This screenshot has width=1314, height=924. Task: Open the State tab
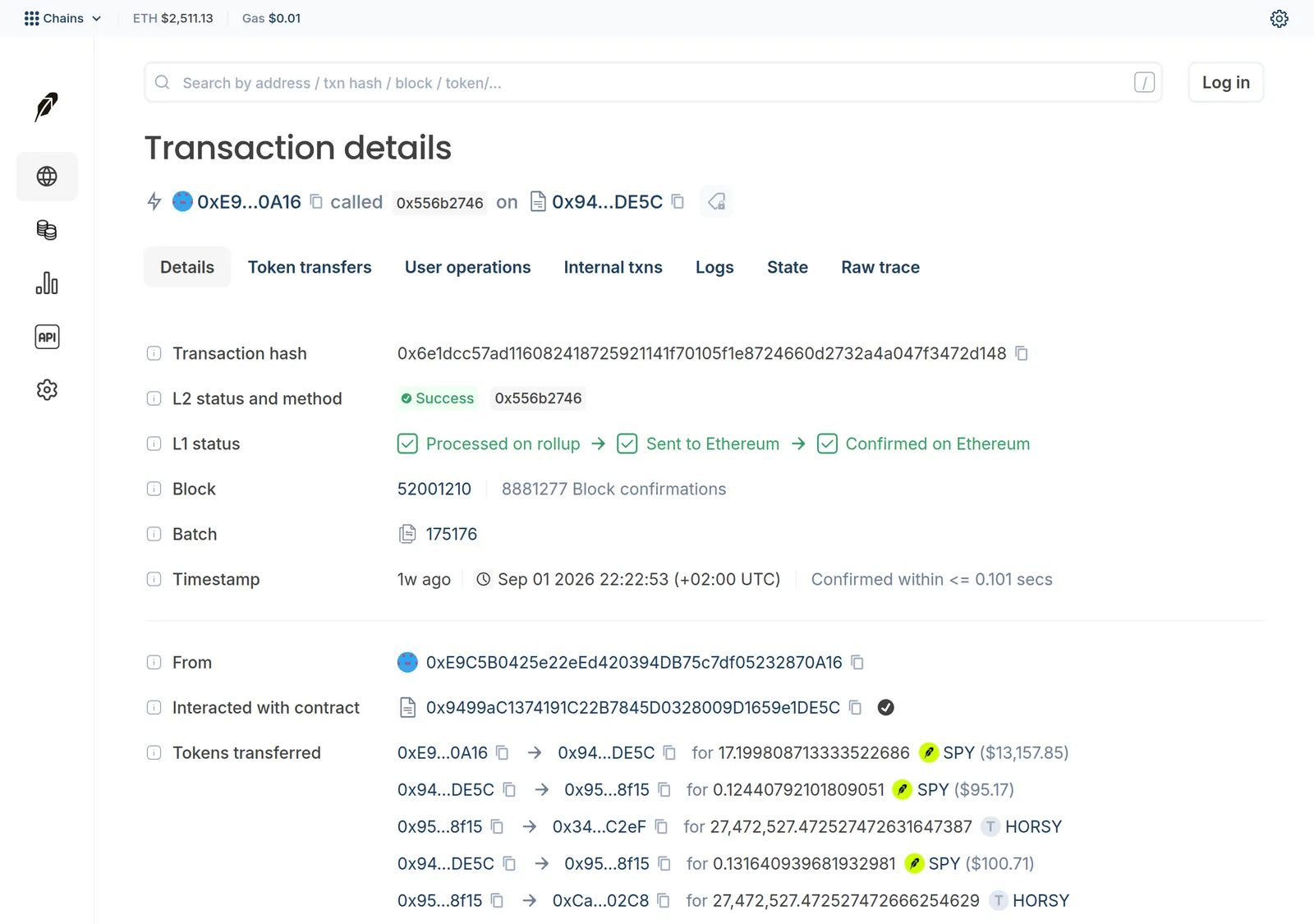[x=787, y=267]
